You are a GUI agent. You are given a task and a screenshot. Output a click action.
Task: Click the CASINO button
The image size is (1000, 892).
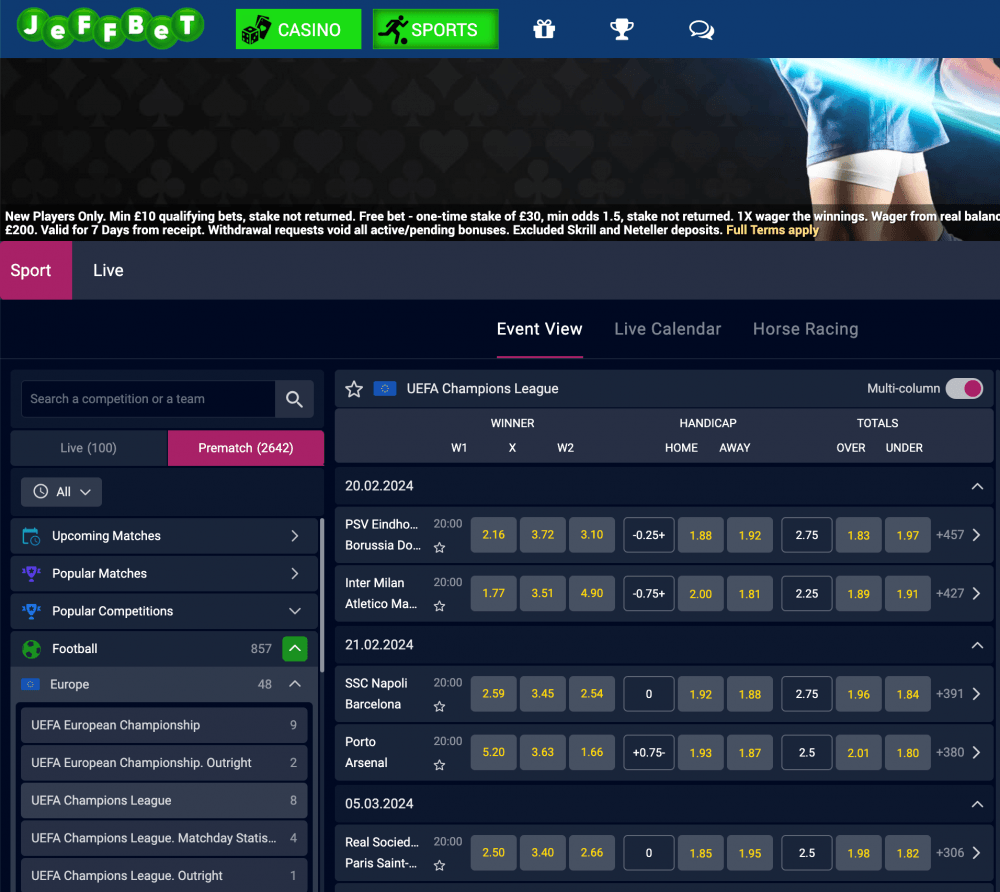(298, 29)
